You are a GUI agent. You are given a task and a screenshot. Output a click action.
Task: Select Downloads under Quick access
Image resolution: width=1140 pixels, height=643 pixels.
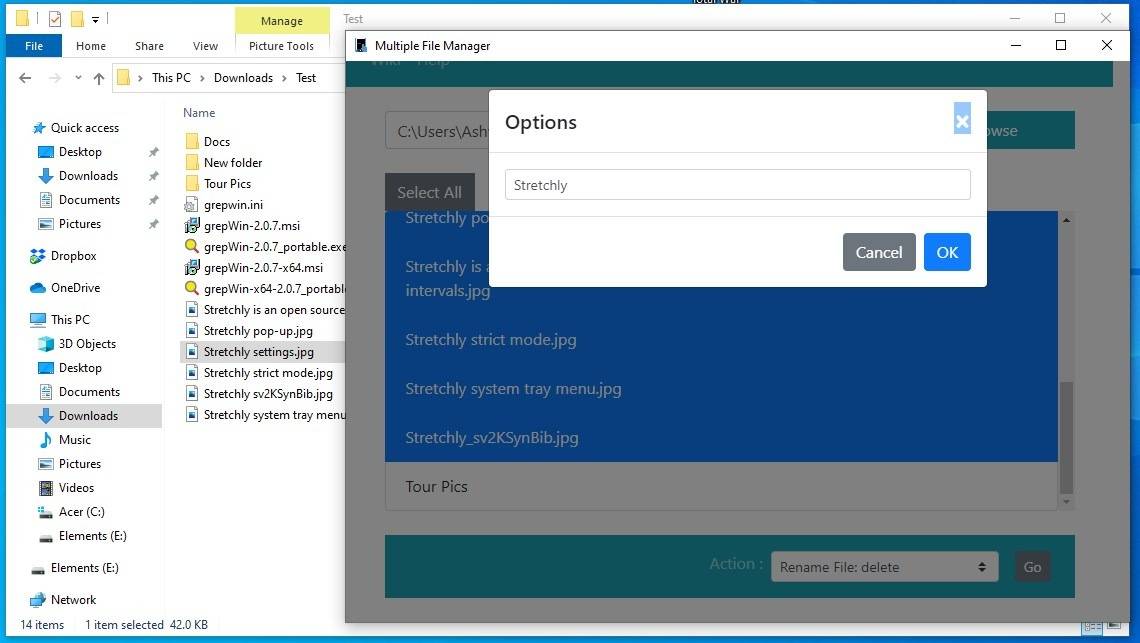pos(88,176)
